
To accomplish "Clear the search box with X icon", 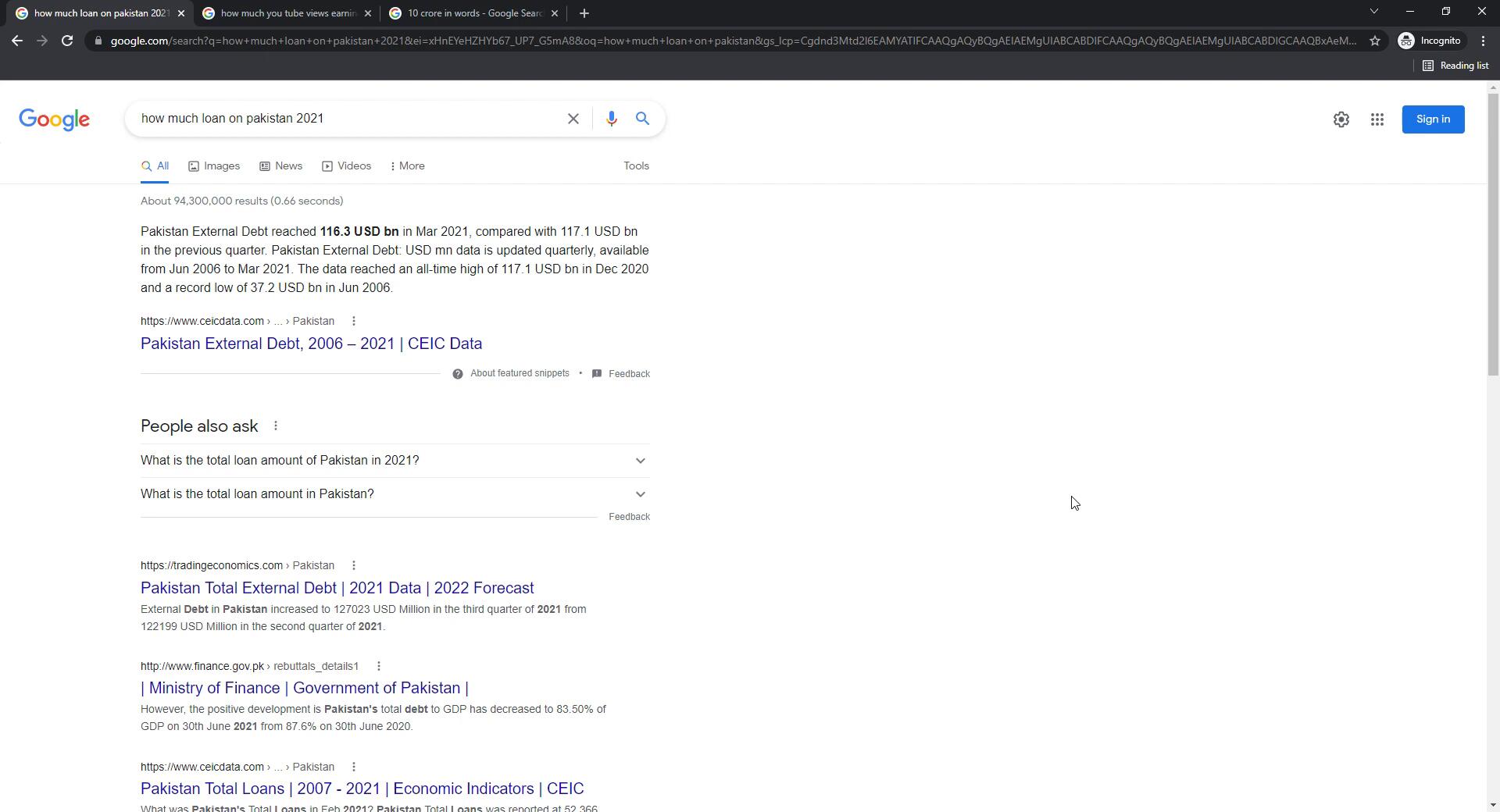I will pos(573,119).
